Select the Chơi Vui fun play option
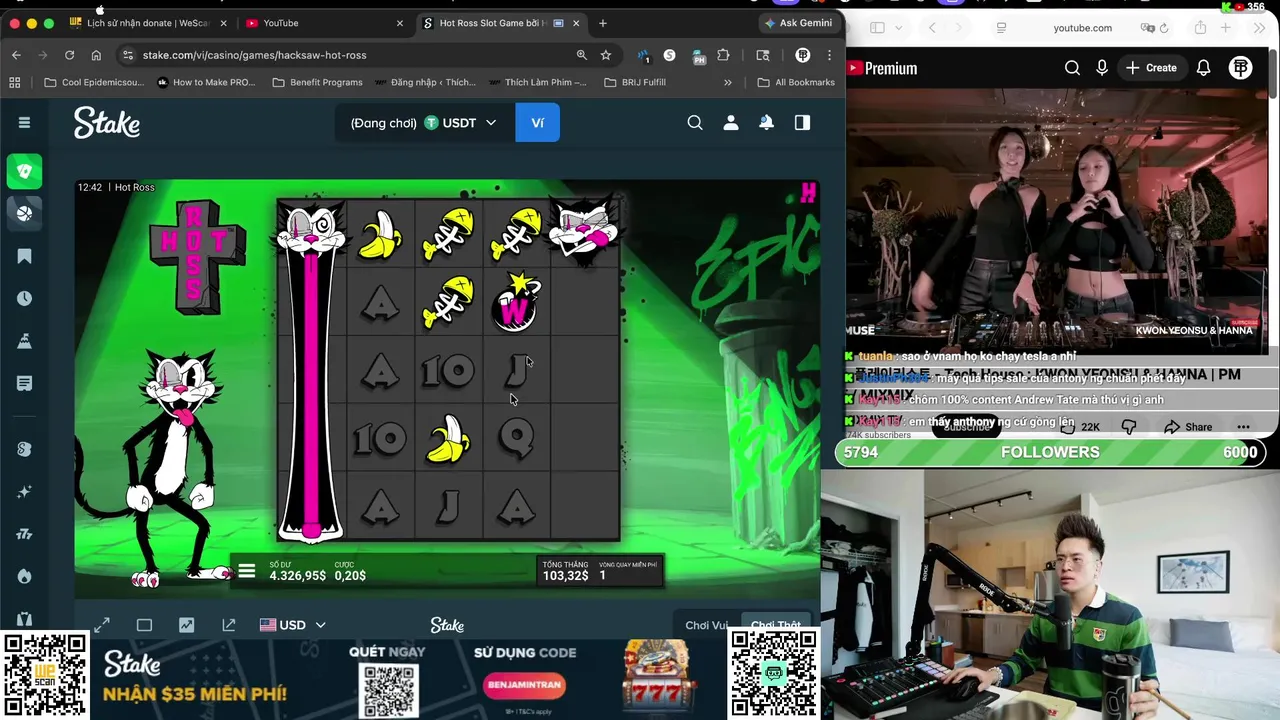Viewport: 1280px width, 720px height. point(706,625)
